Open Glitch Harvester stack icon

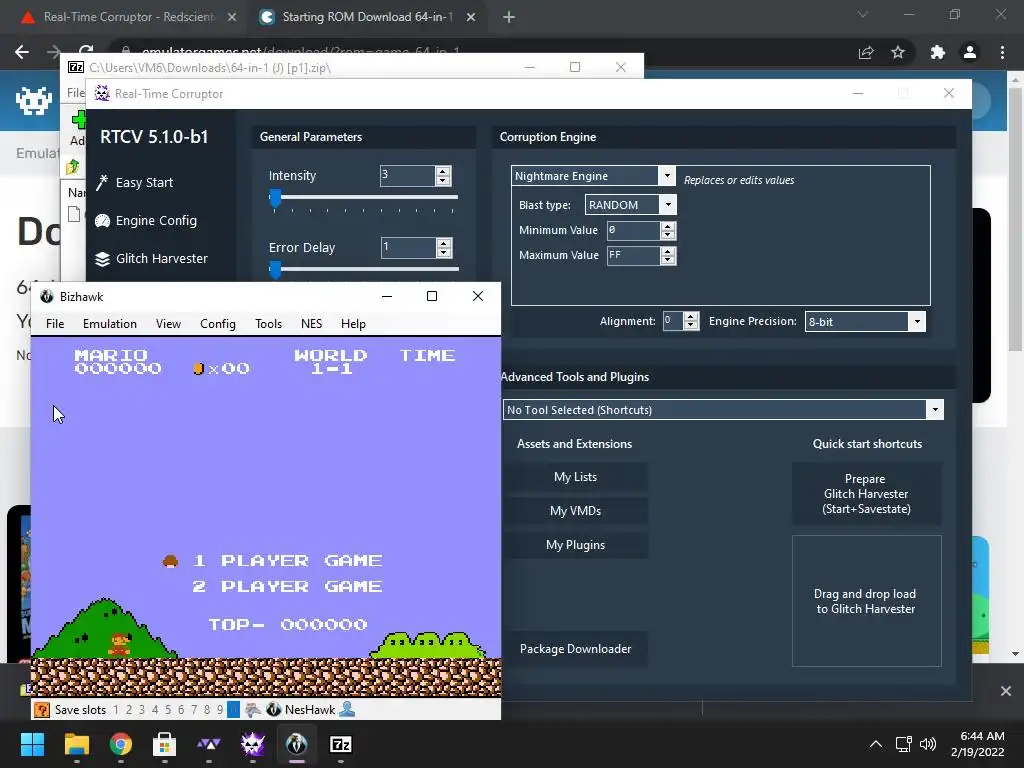coord(103,259)
